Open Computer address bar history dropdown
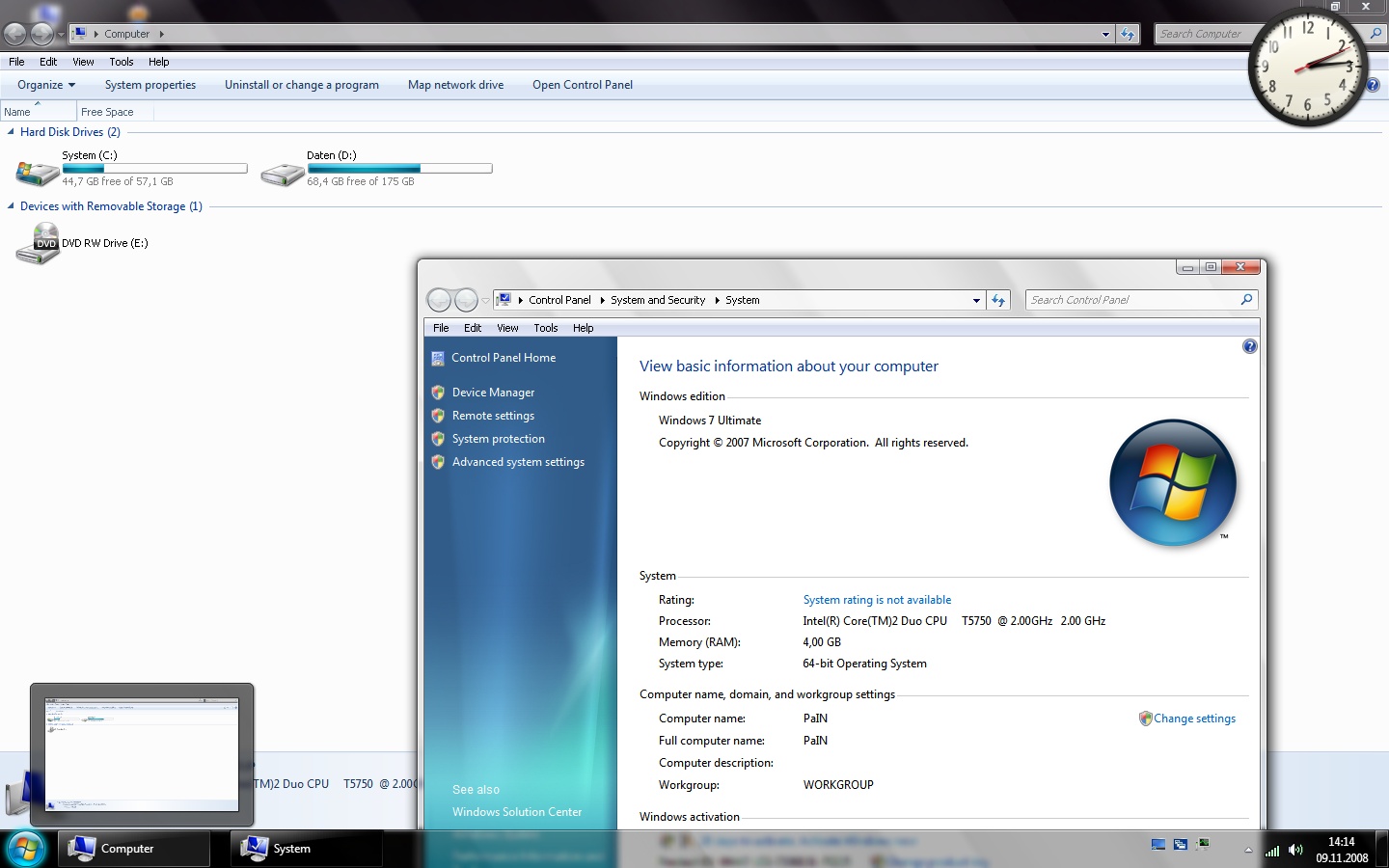1389x868 pixels. tap(1105, 34)
